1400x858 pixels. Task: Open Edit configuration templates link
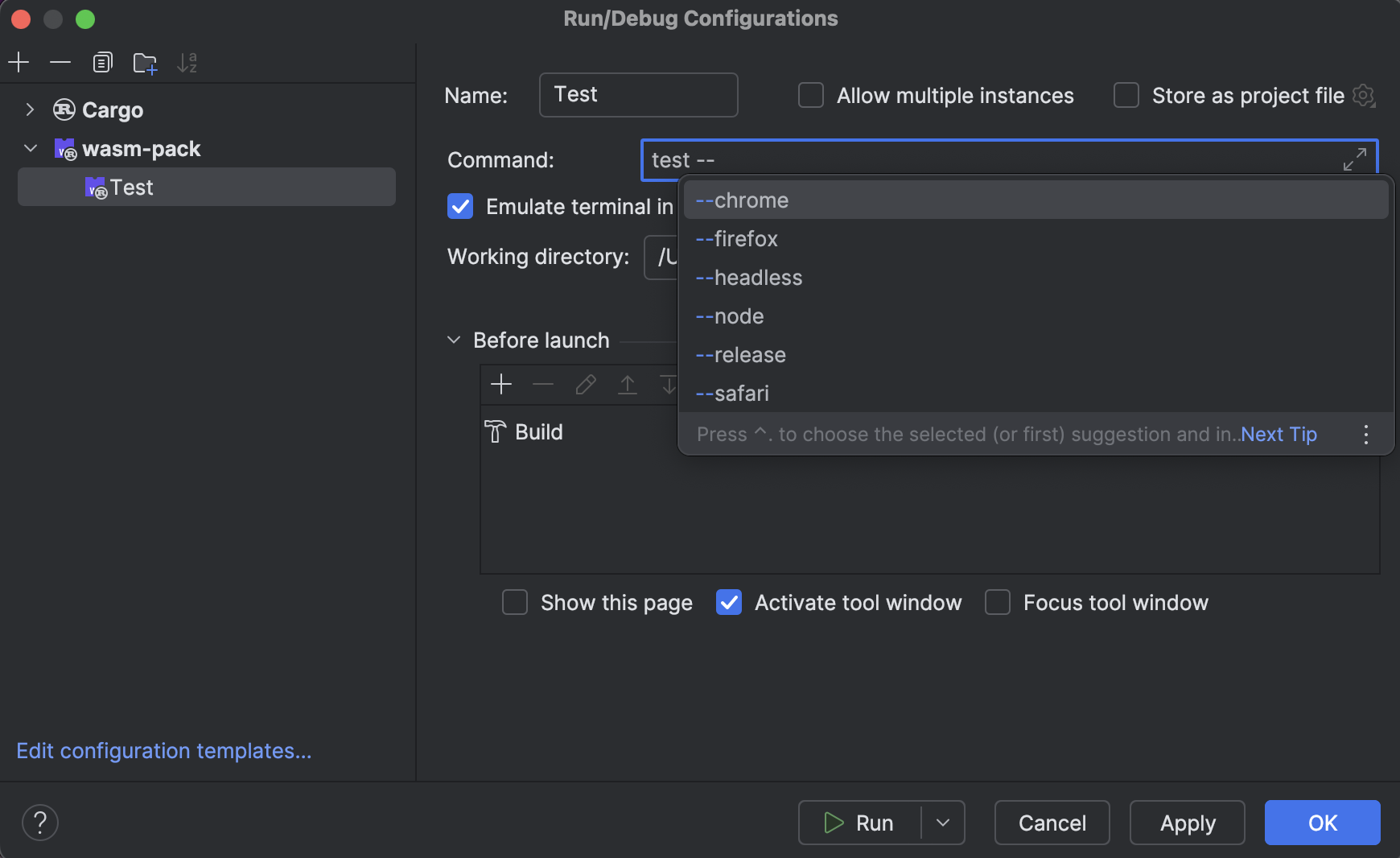pyautogui.click(x=164, y=750)
